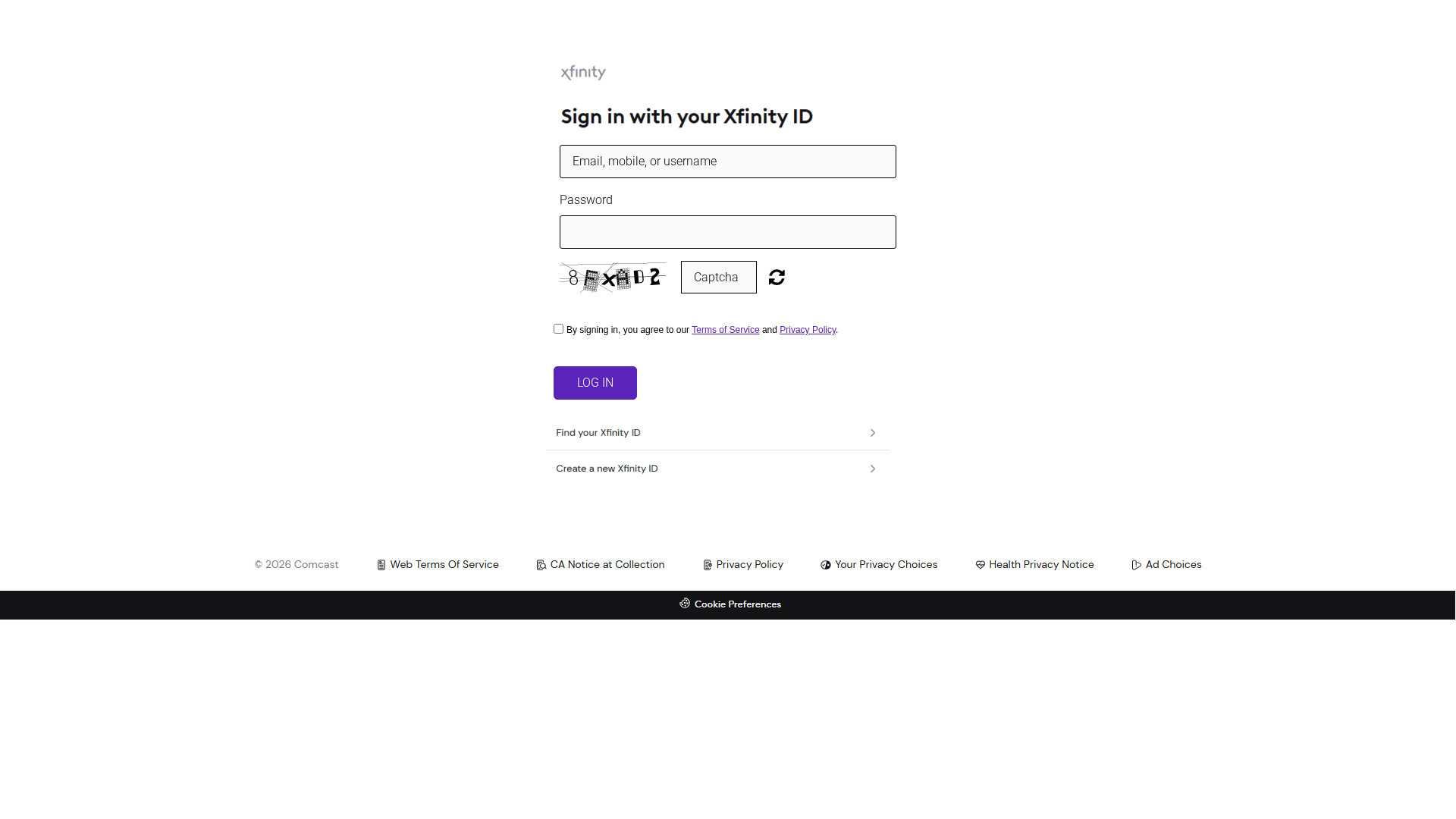
Task: Click chevron beside Create a new Xfinity ID
Action: click(x=873, y=469)
